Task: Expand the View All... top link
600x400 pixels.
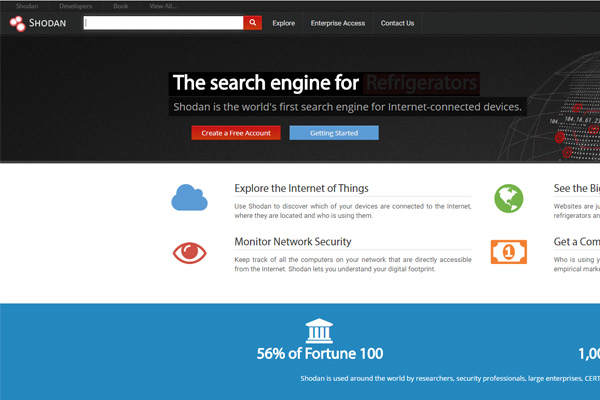Action: click(163, 6)
